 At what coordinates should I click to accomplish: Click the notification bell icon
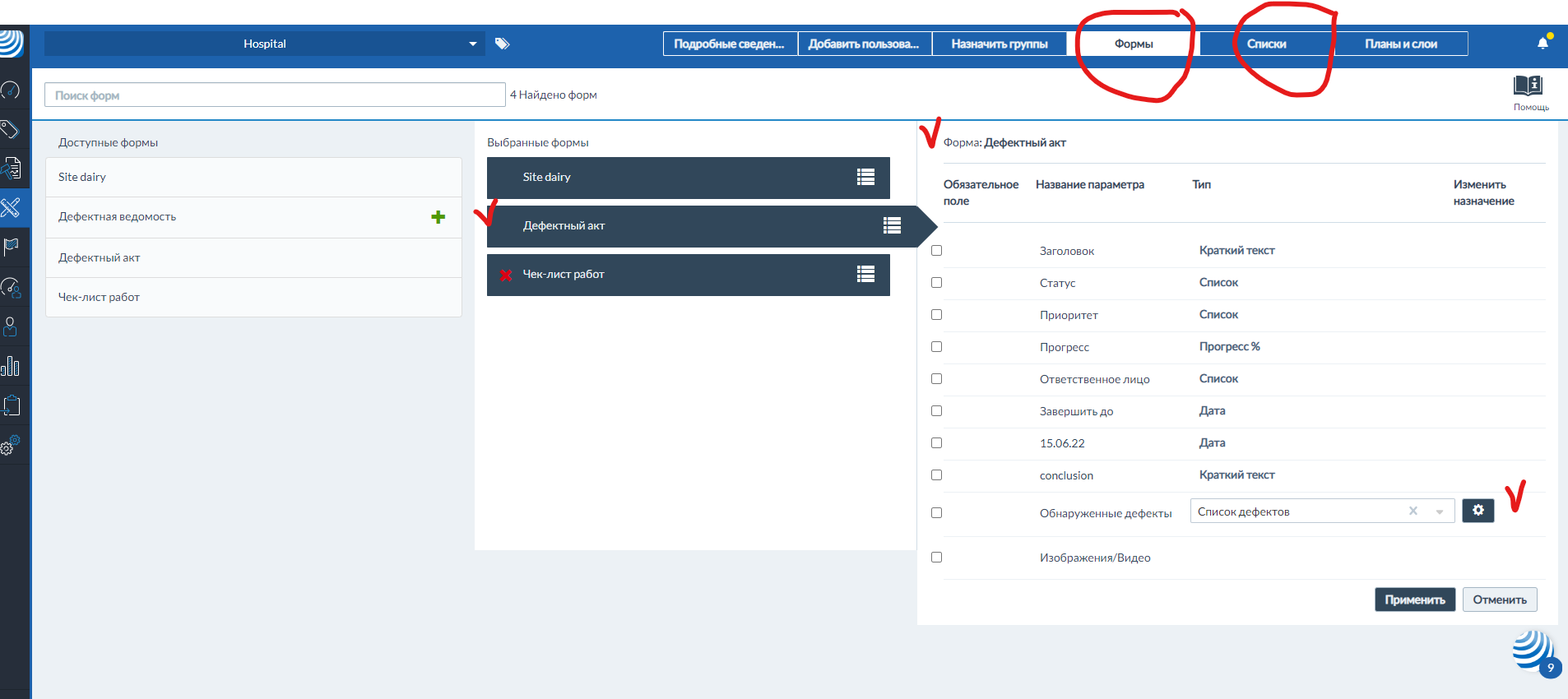click(x=1542, y=44)
